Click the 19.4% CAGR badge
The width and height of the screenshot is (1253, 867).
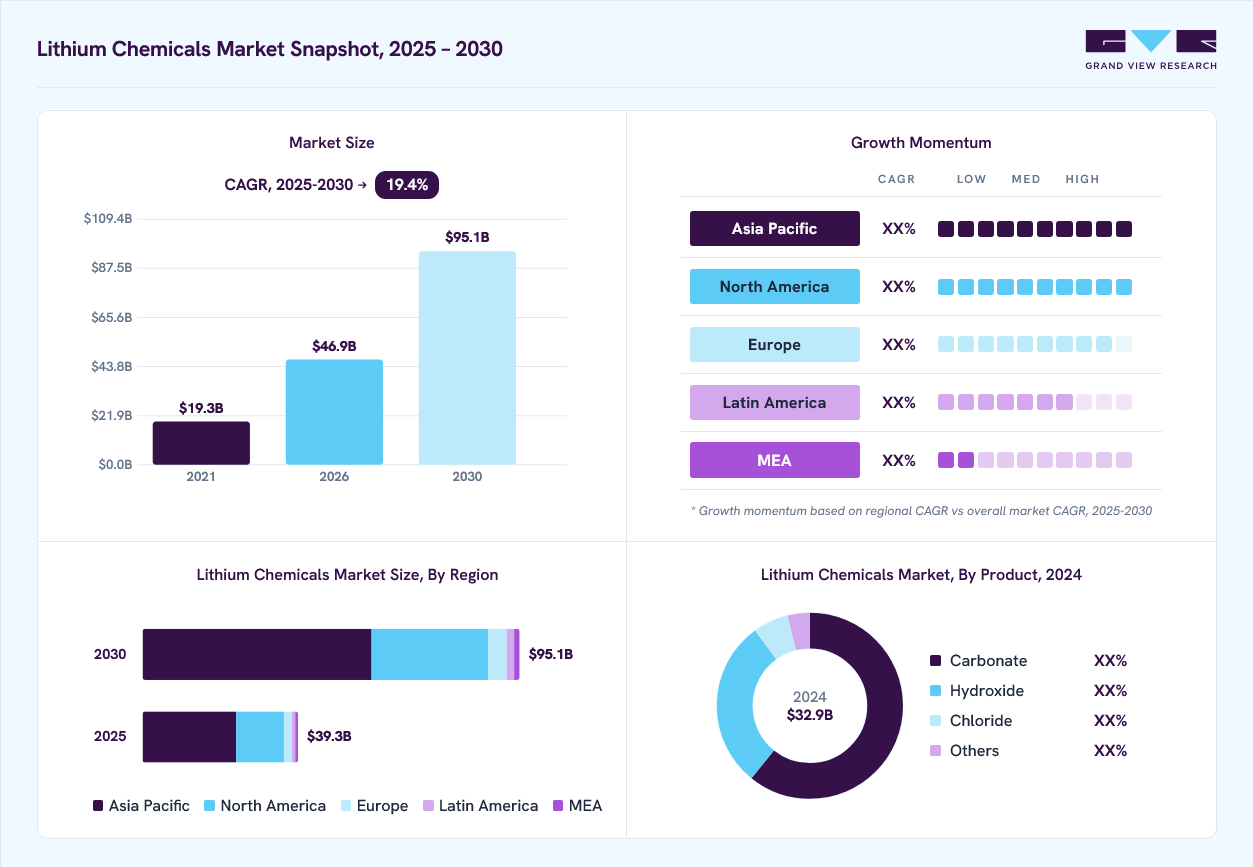407,184
